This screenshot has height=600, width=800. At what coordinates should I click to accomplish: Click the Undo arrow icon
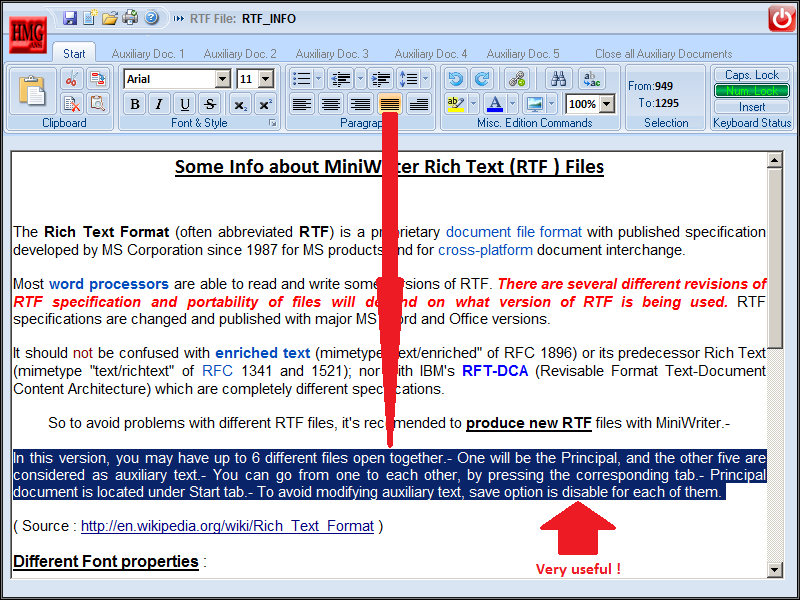click(455, 79)
